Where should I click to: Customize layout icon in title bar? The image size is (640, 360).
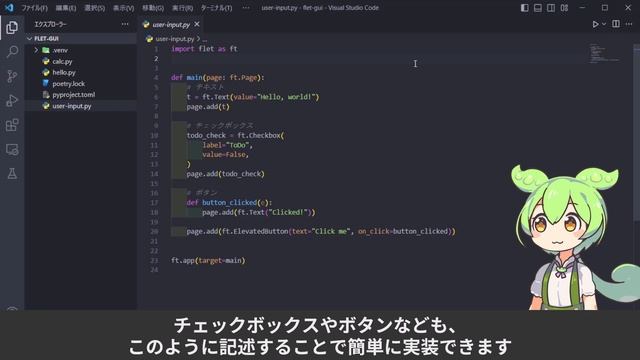click(564, 8)
